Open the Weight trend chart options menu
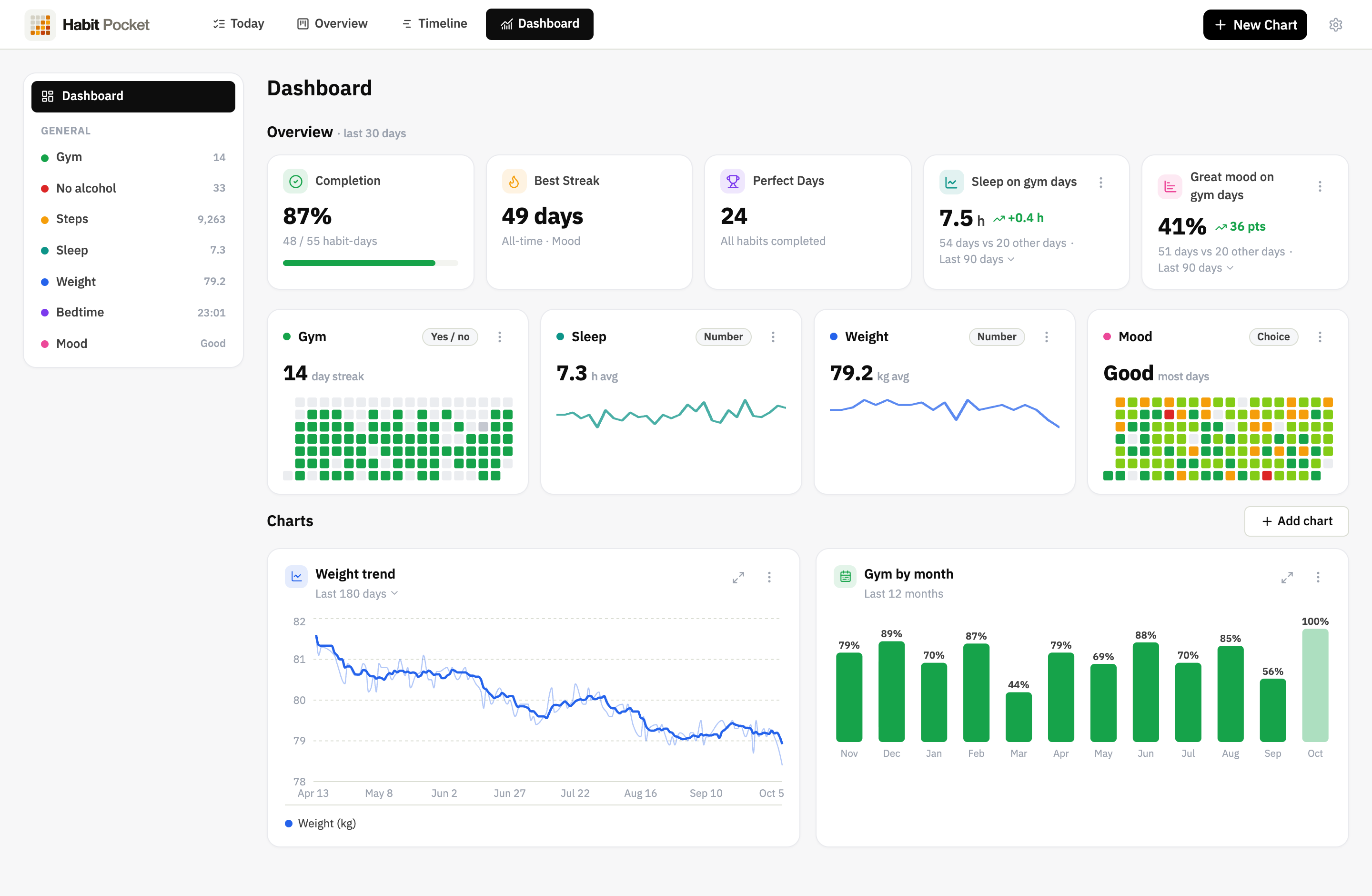This screenshot has height=896, width=1372. (769, 577)
